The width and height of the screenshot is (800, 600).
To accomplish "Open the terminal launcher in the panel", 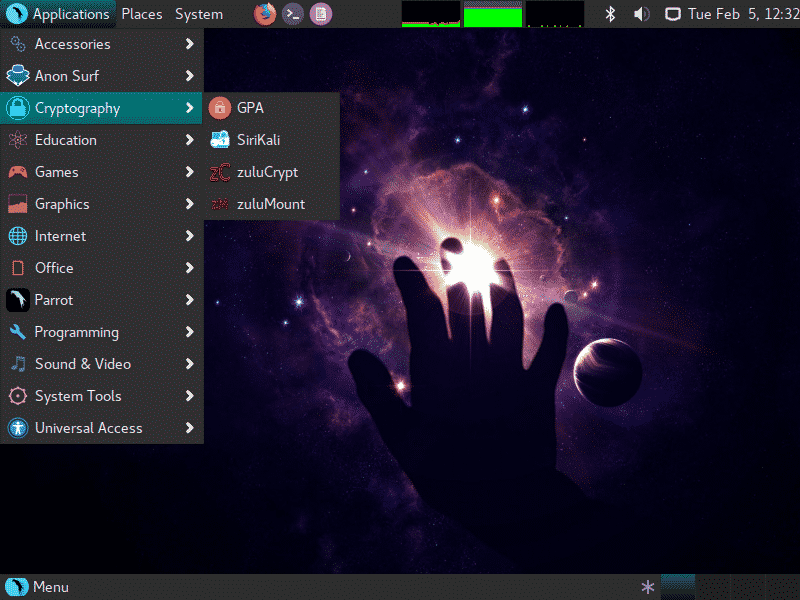I will (x=292, y=14).
